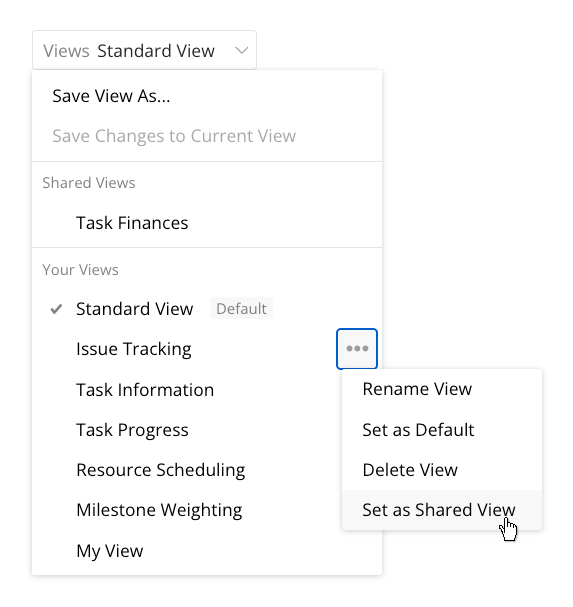The width and height of the screenshot is (573, 607).
Task: Switch to the Task Information view
Action: point(145,390)
